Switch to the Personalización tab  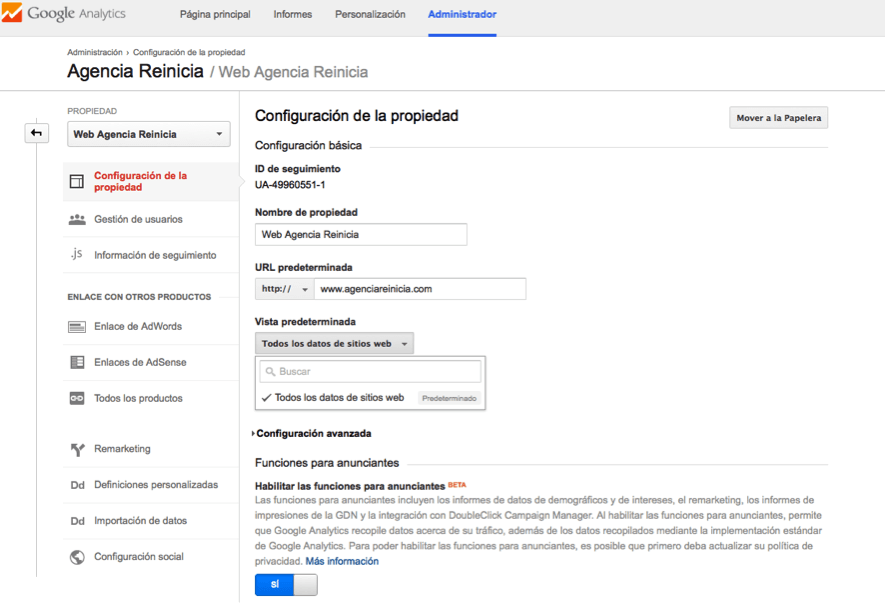[370, 15]
